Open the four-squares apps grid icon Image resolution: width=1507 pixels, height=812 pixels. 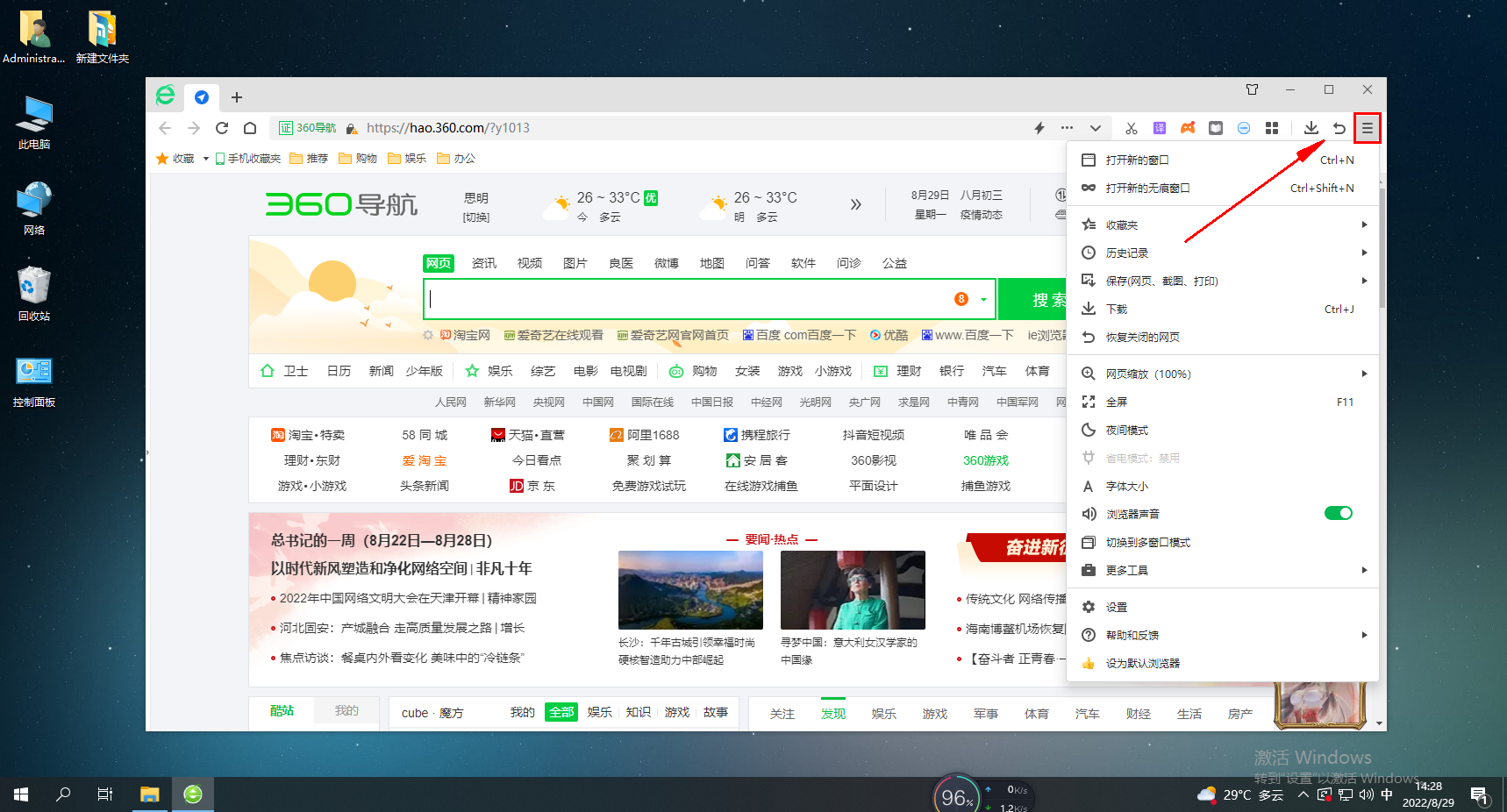coord(1272,128)
